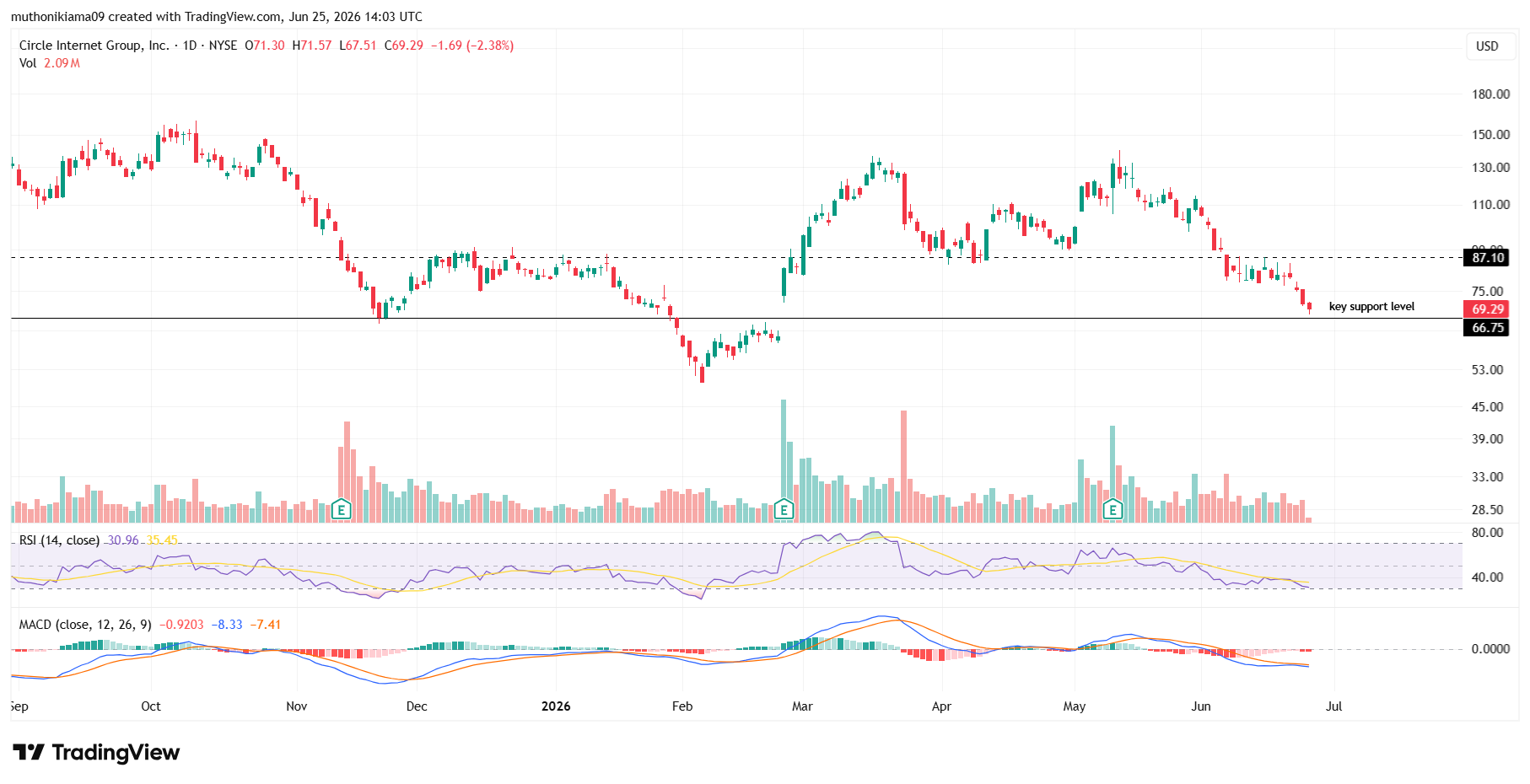Click the earnings E marker between Nov and Dec
1530x784 pixels.
[341, 509]
